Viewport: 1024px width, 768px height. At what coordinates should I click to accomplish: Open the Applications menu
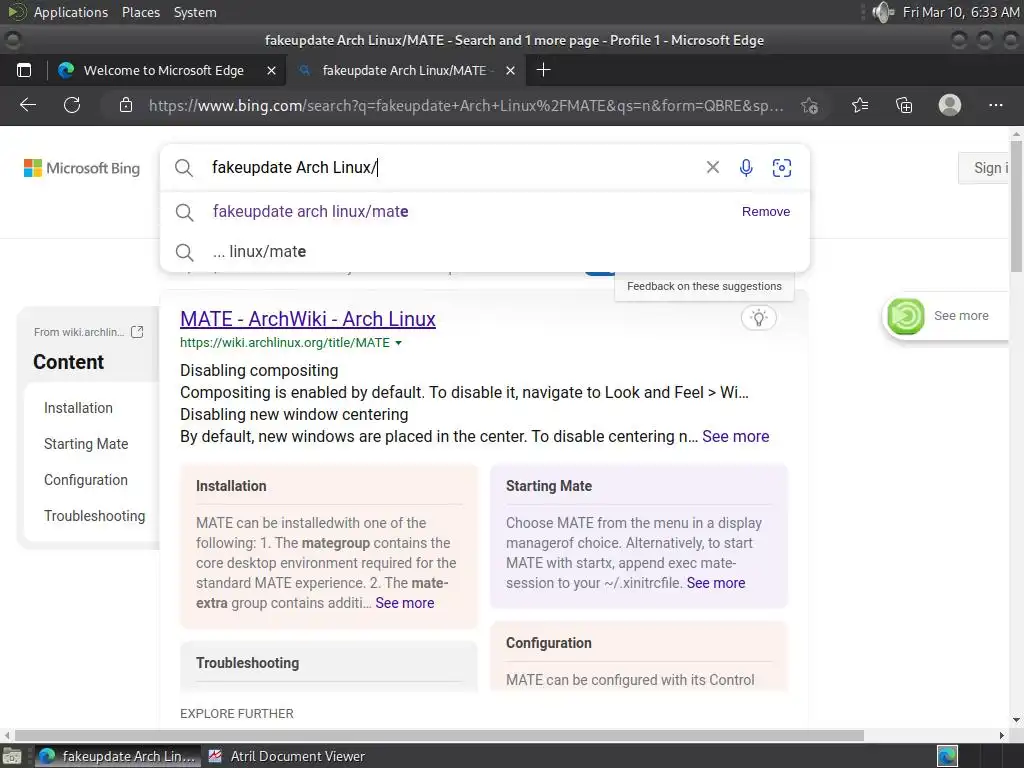pos(71,12)
